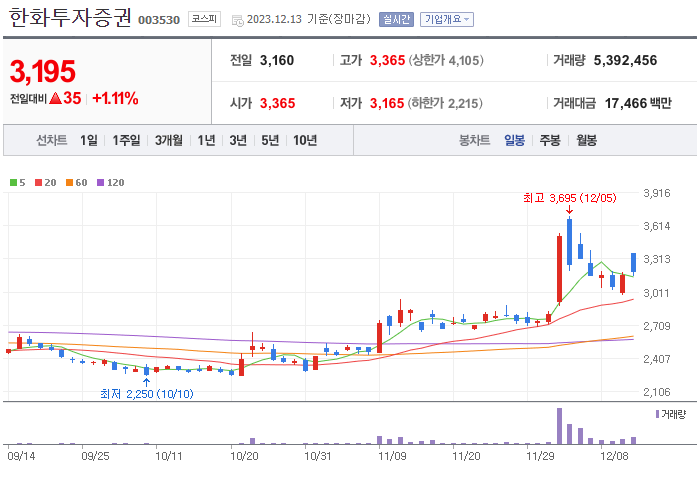Click the 시가 value 3,365
The image size is (697, 481).
click(x=277, y=103)
